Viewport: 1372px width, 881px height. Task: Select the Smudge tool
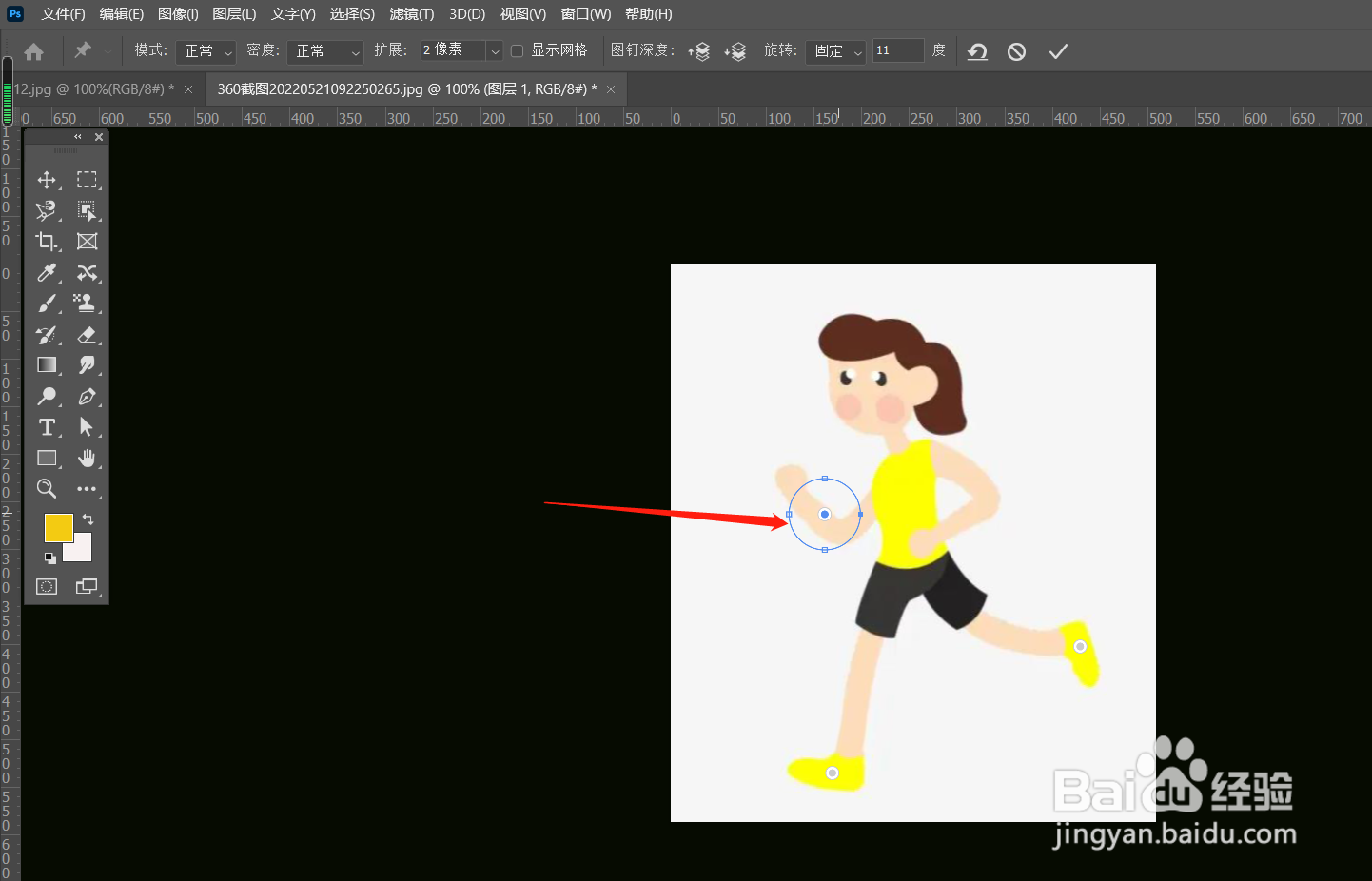(x=88, y=365)
